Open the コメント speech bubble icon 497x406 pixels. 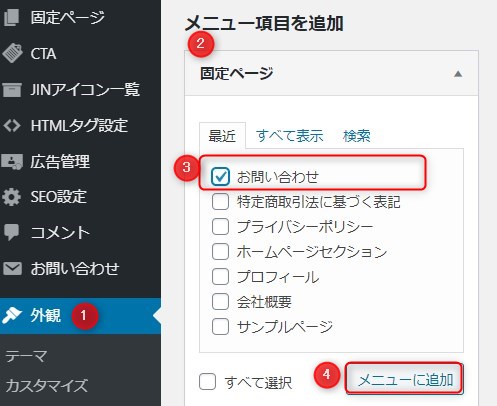12,232
